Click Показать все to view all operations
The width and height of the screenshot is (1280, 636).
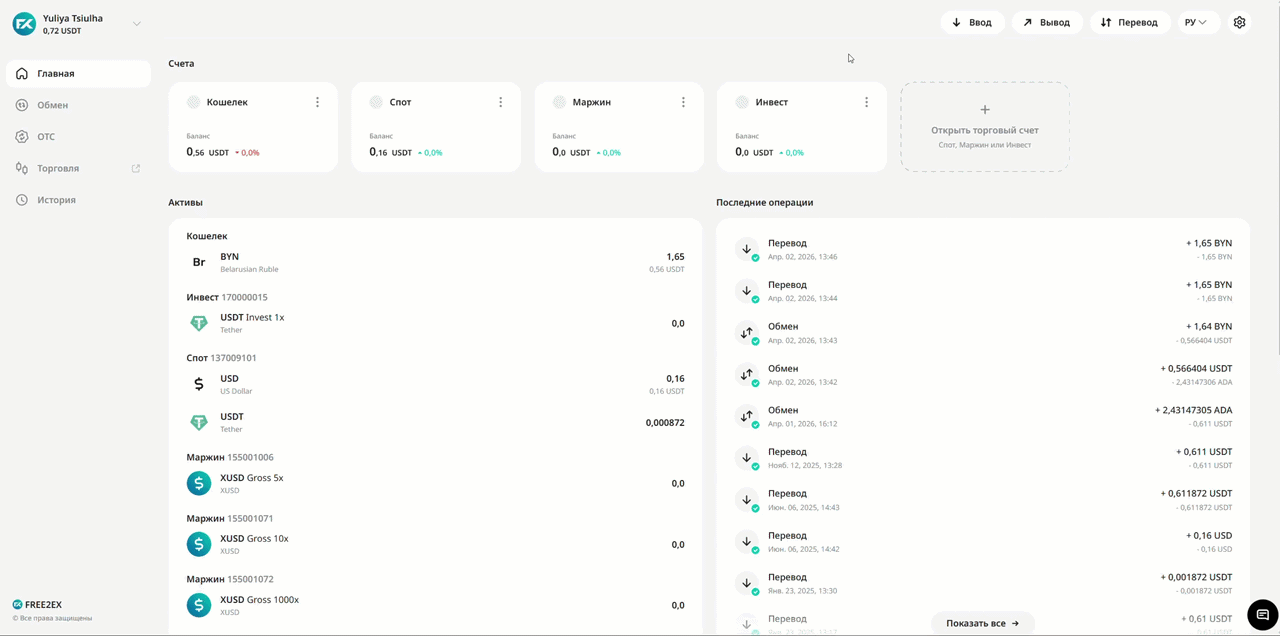982,623
